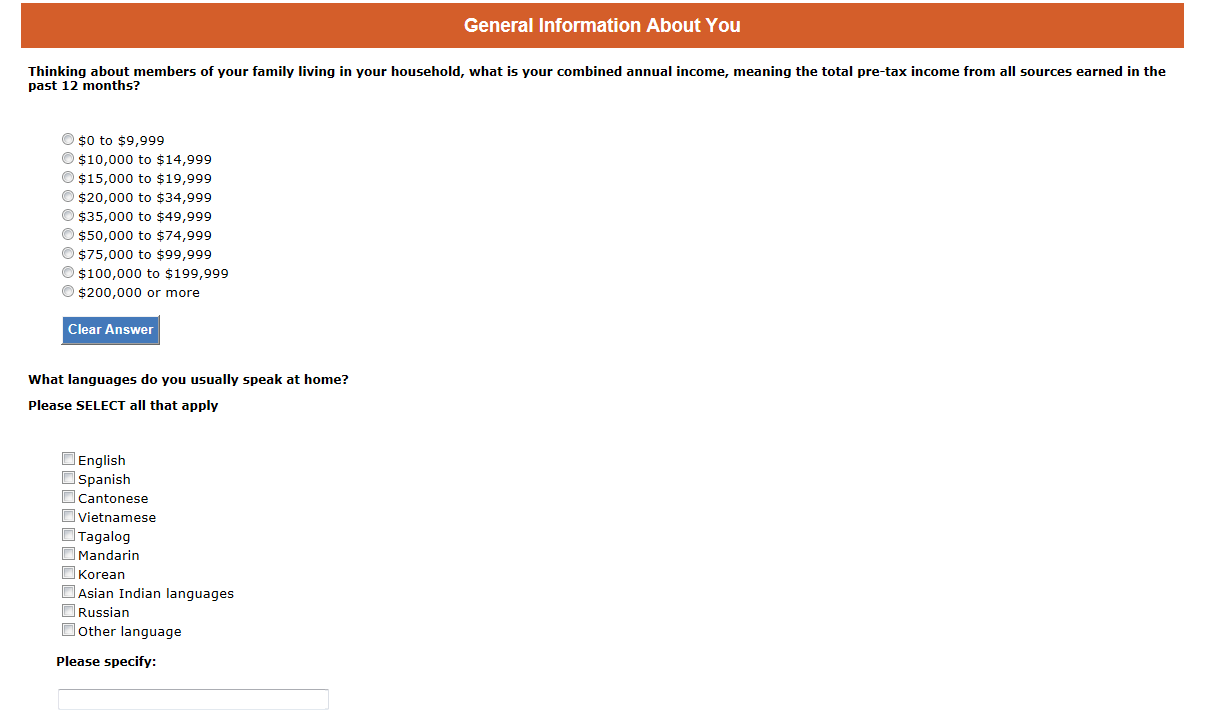Pick $100,000 to $199,999 income range

pyautogui.click(x=68, y=273)
